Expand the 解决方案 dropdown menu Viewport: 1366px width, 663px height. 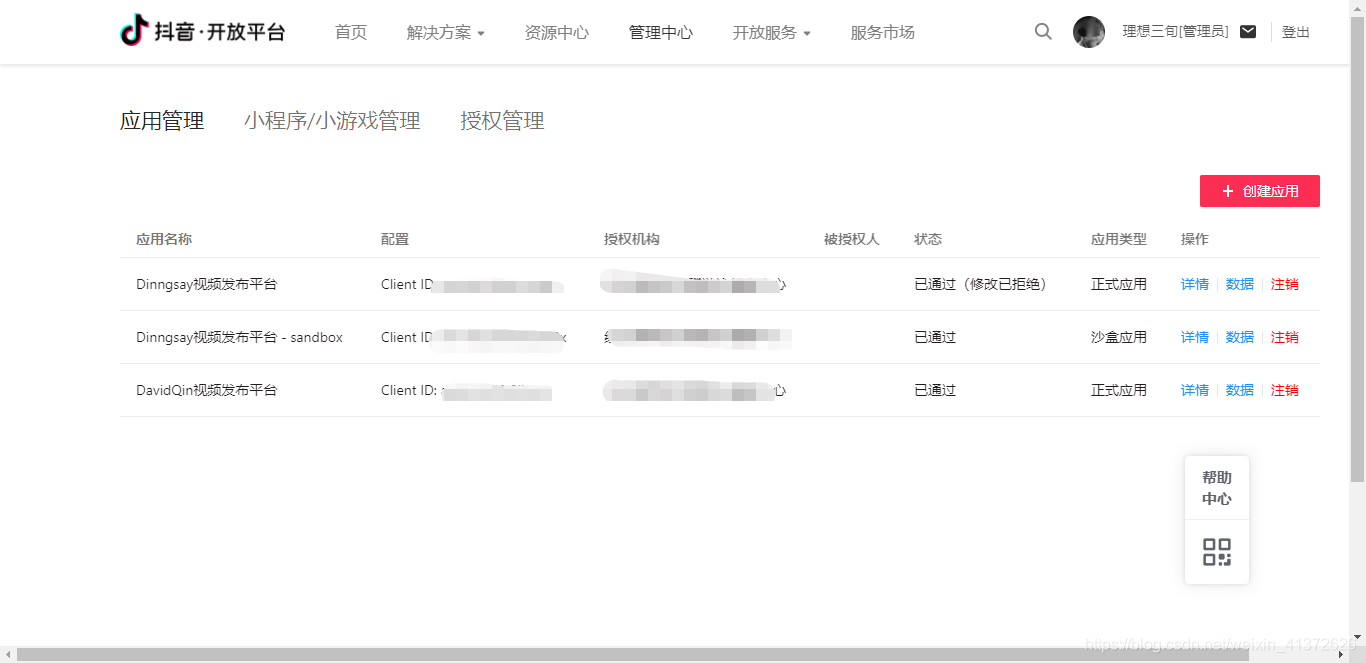438,31
